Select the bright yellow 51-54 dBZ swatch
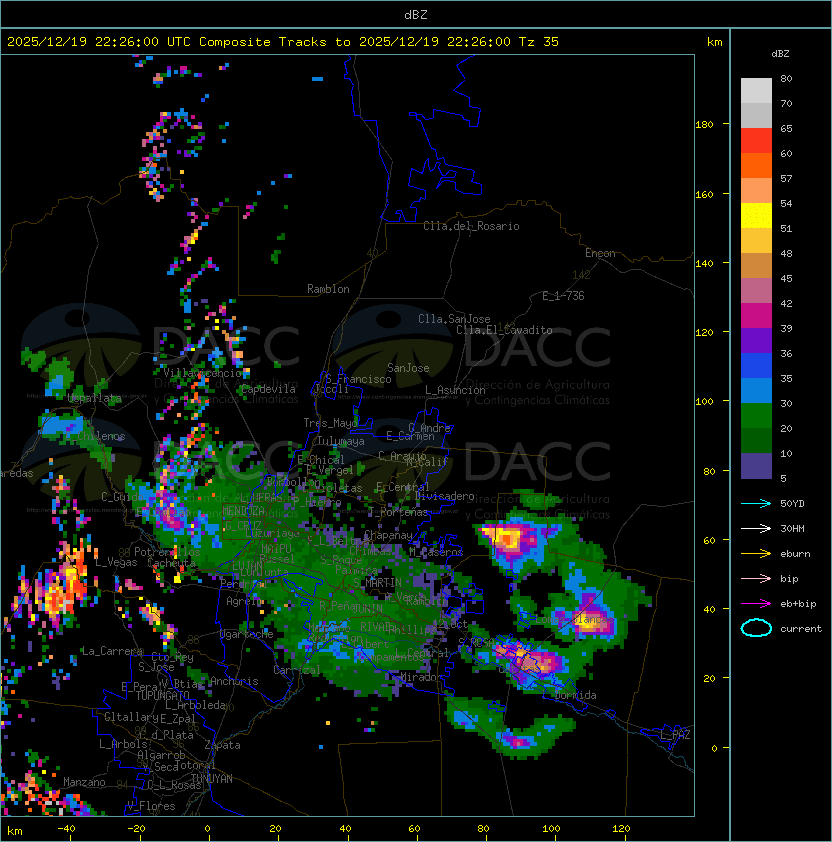 point(756,216)
